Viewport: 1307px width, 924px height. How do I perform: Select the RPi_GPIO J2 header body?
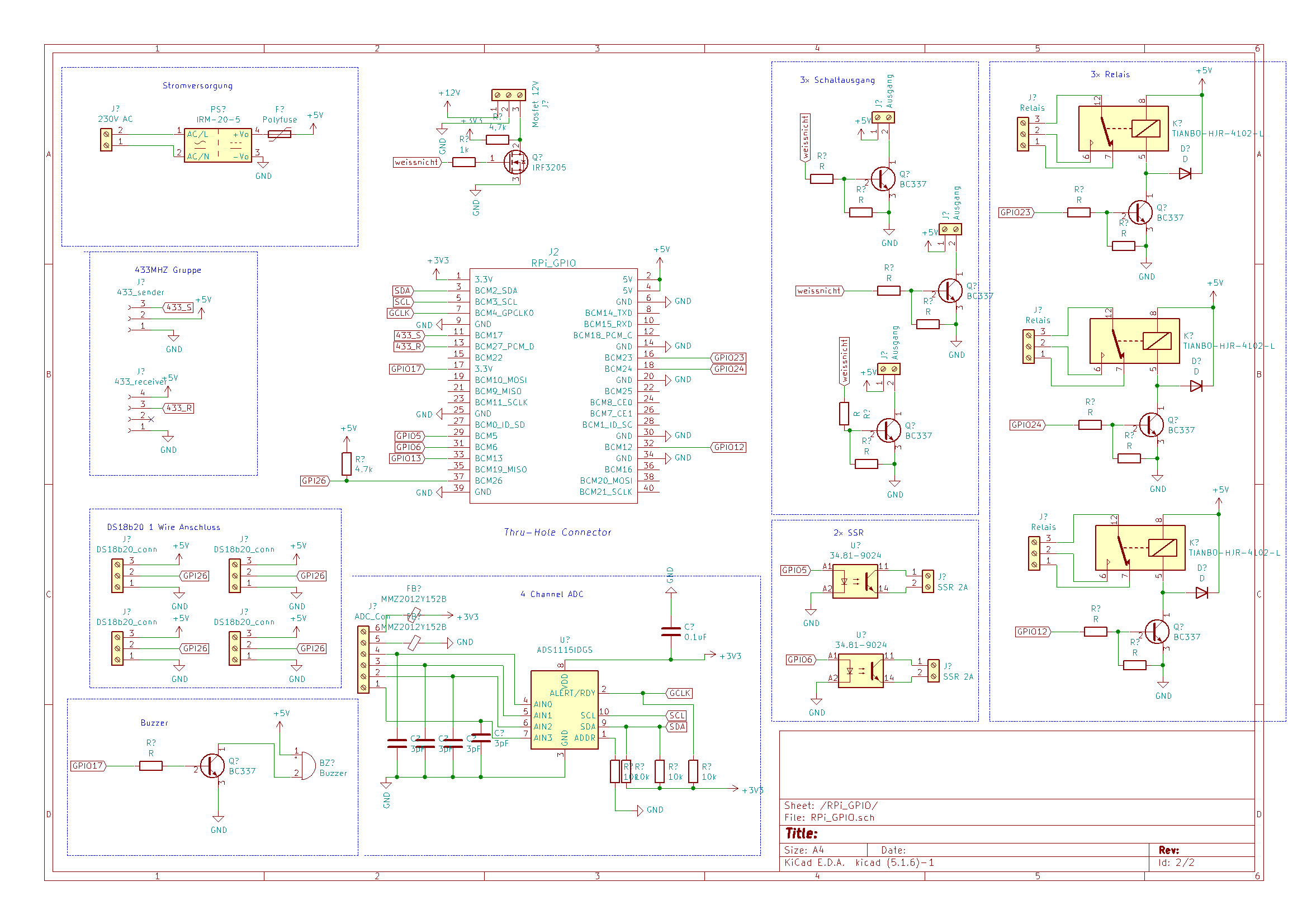pos(553,386)
